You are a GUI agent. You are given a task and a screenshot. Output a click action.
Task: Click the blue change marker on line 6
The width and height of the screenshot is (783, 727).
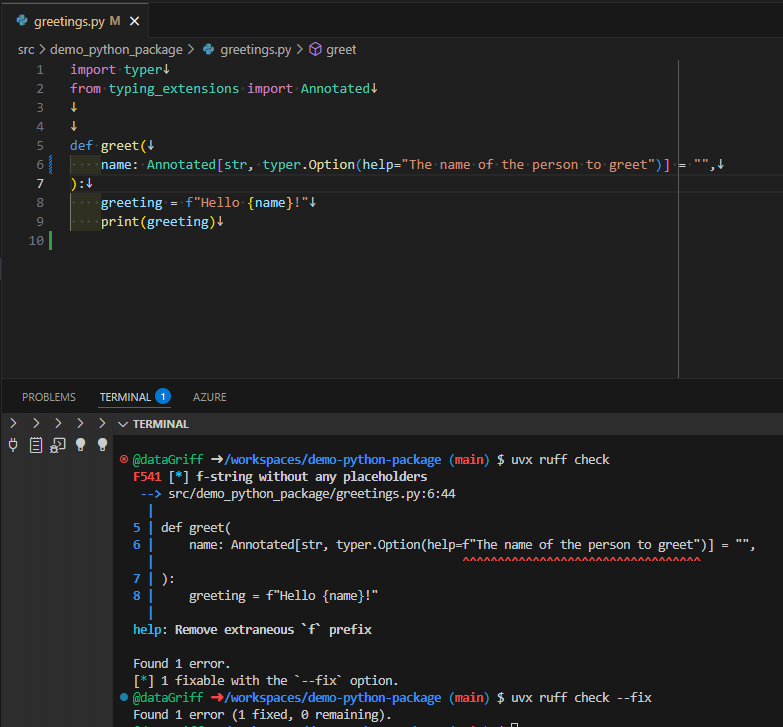(50, 165)
